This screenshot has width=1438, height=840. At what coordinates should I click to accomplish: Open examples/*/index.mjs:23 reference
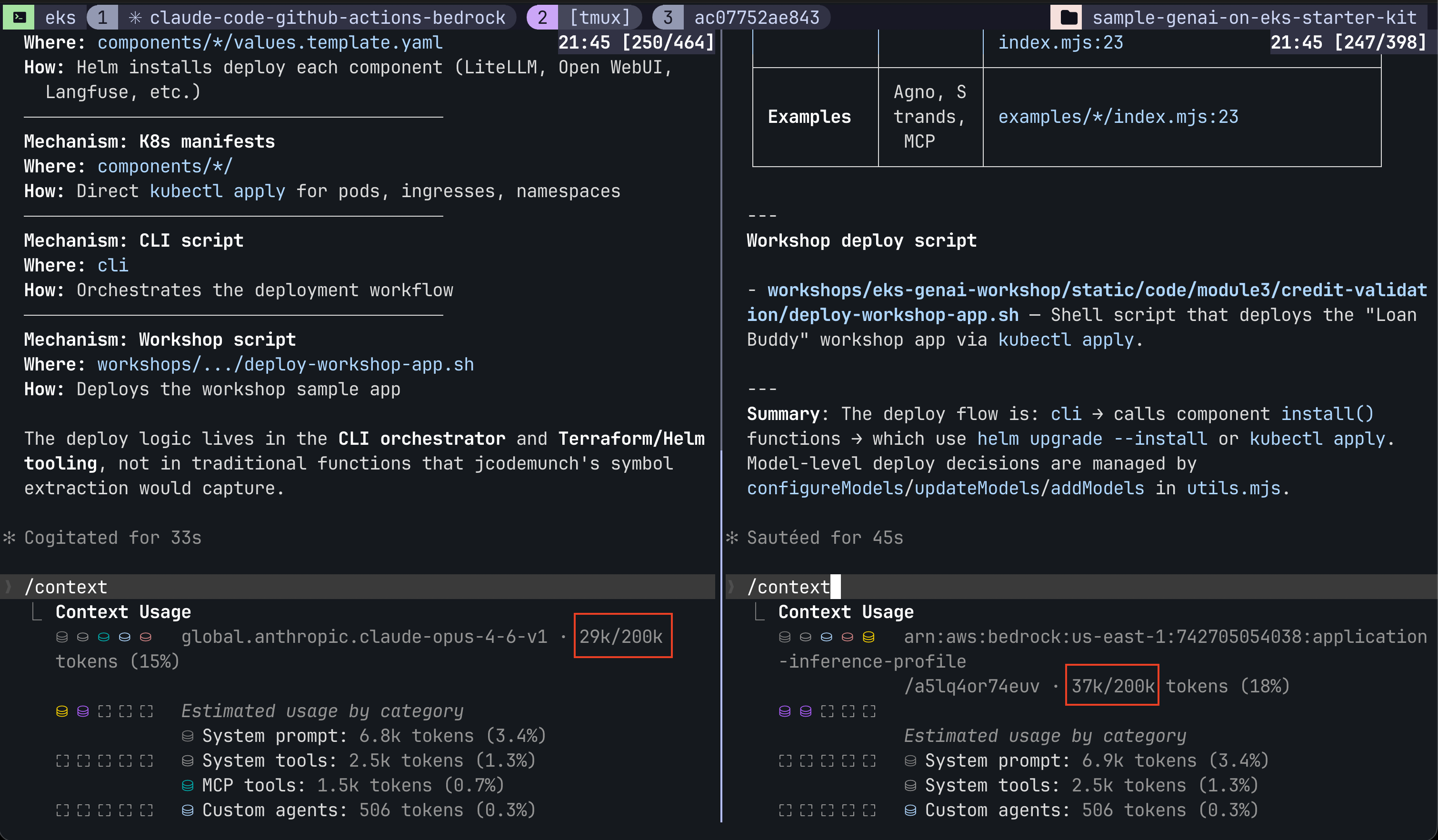[1118, 117]
